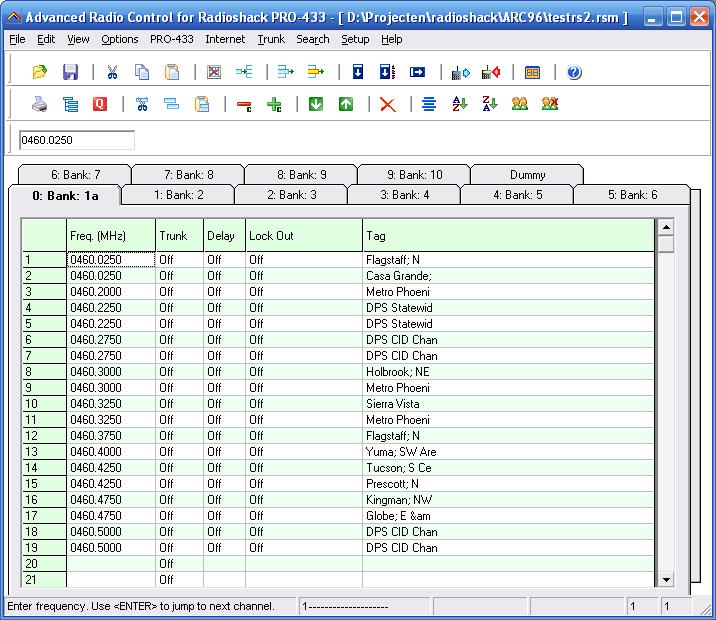The image size is (716, 620).
Task: Click the frequency input field showing 0460.0250
Action: click(77, 140)
